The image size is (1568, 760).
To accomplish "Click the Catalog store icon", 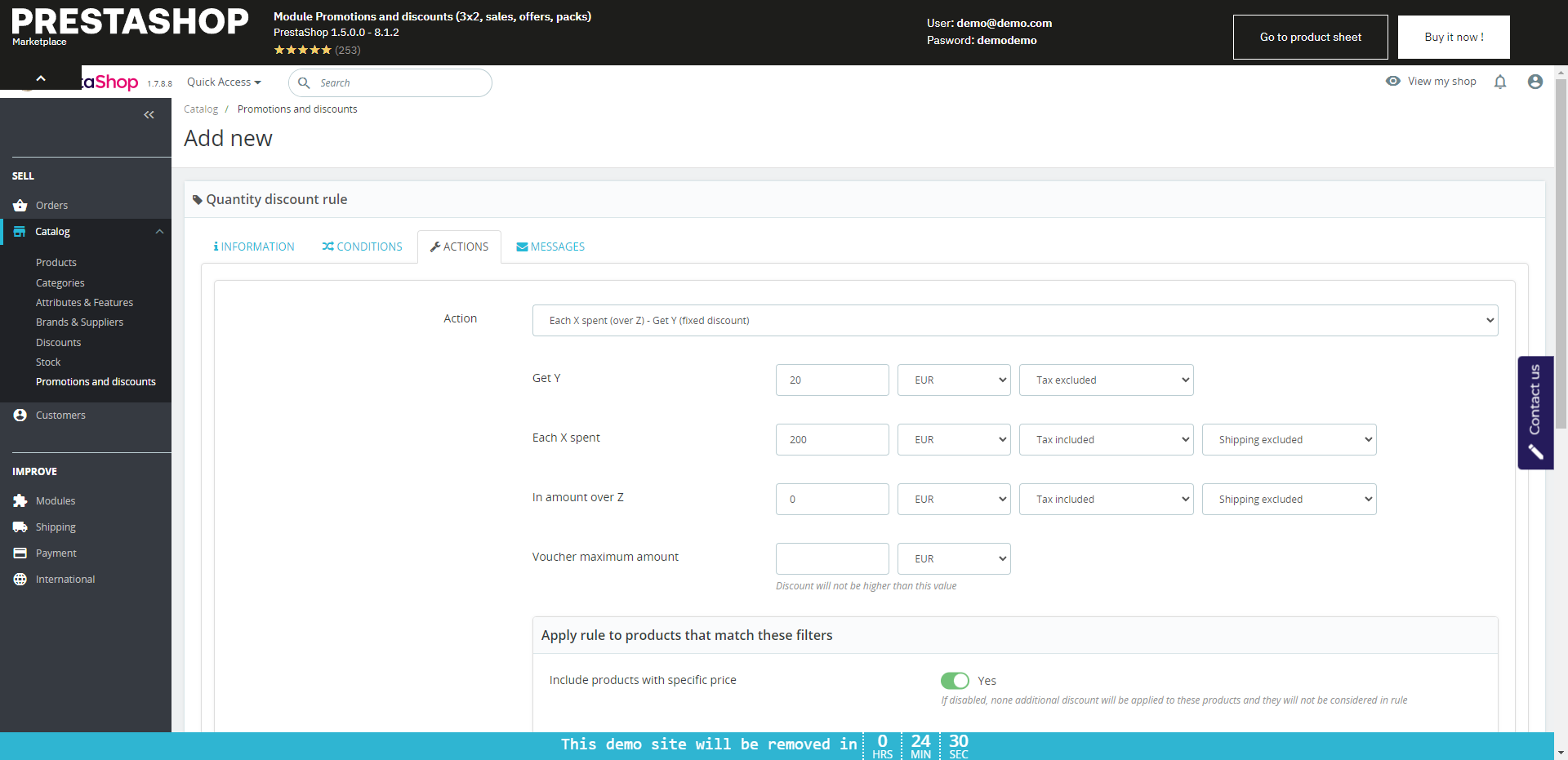I will 20,232.
